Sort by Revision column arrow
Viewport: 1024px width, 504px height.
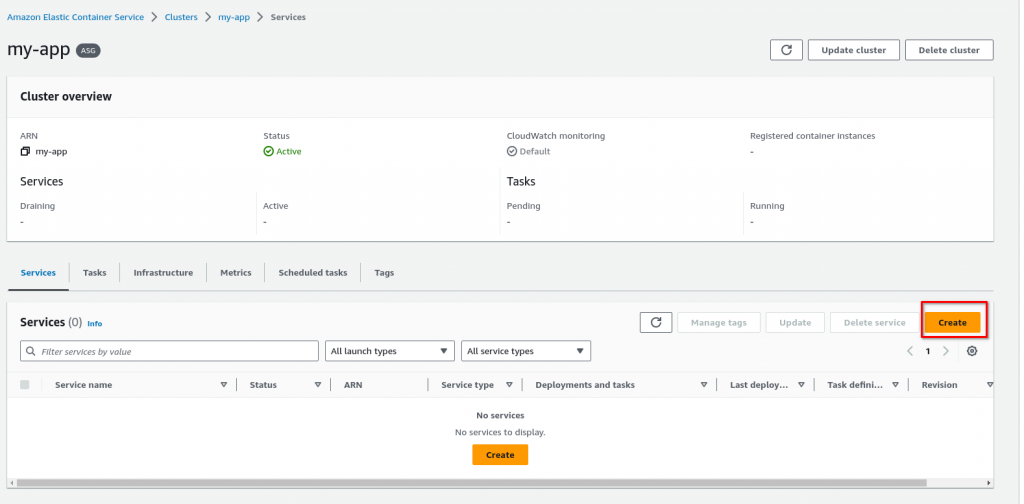click(x=989, y=385)
